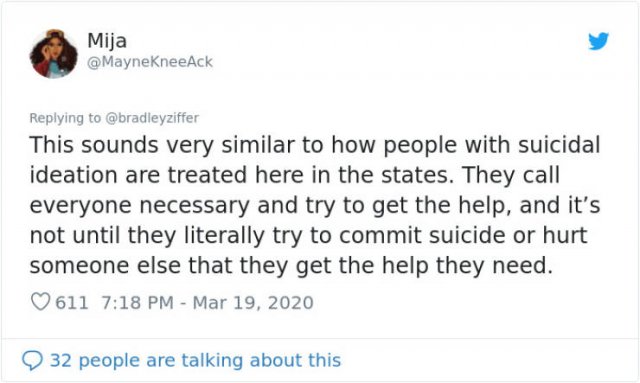Image resolution: width=640 pixels, height=383 pixels.
Task: Click the last line ending "they need."
Action: point(291,266)
